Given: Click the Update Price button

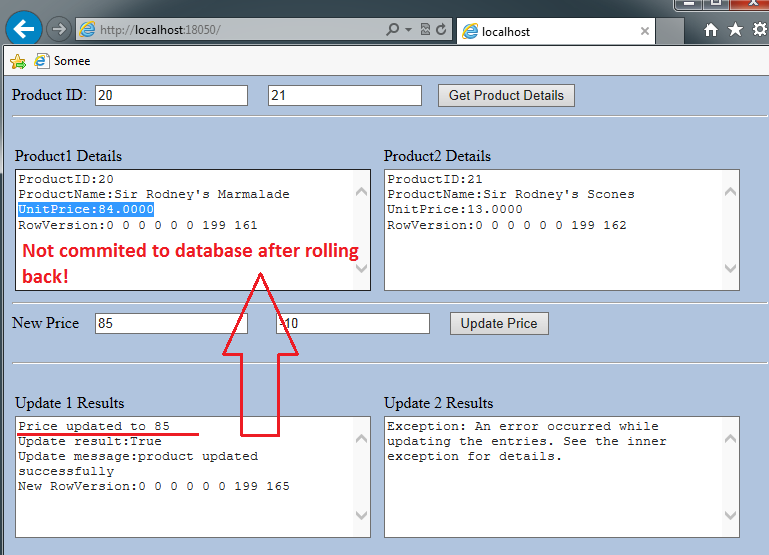Looking at the screenshot, I should coord(499,323).
